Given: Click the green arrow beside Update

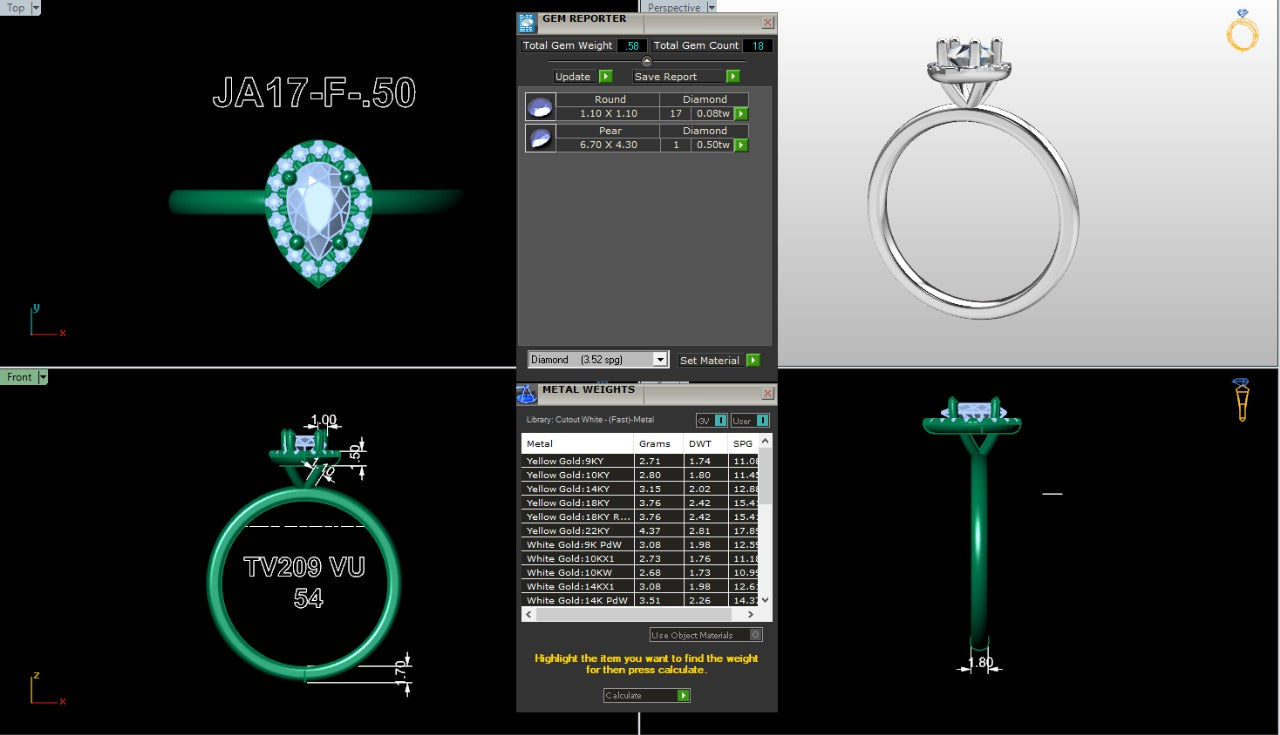Looking at the screenshot, I should coord(605,76).
